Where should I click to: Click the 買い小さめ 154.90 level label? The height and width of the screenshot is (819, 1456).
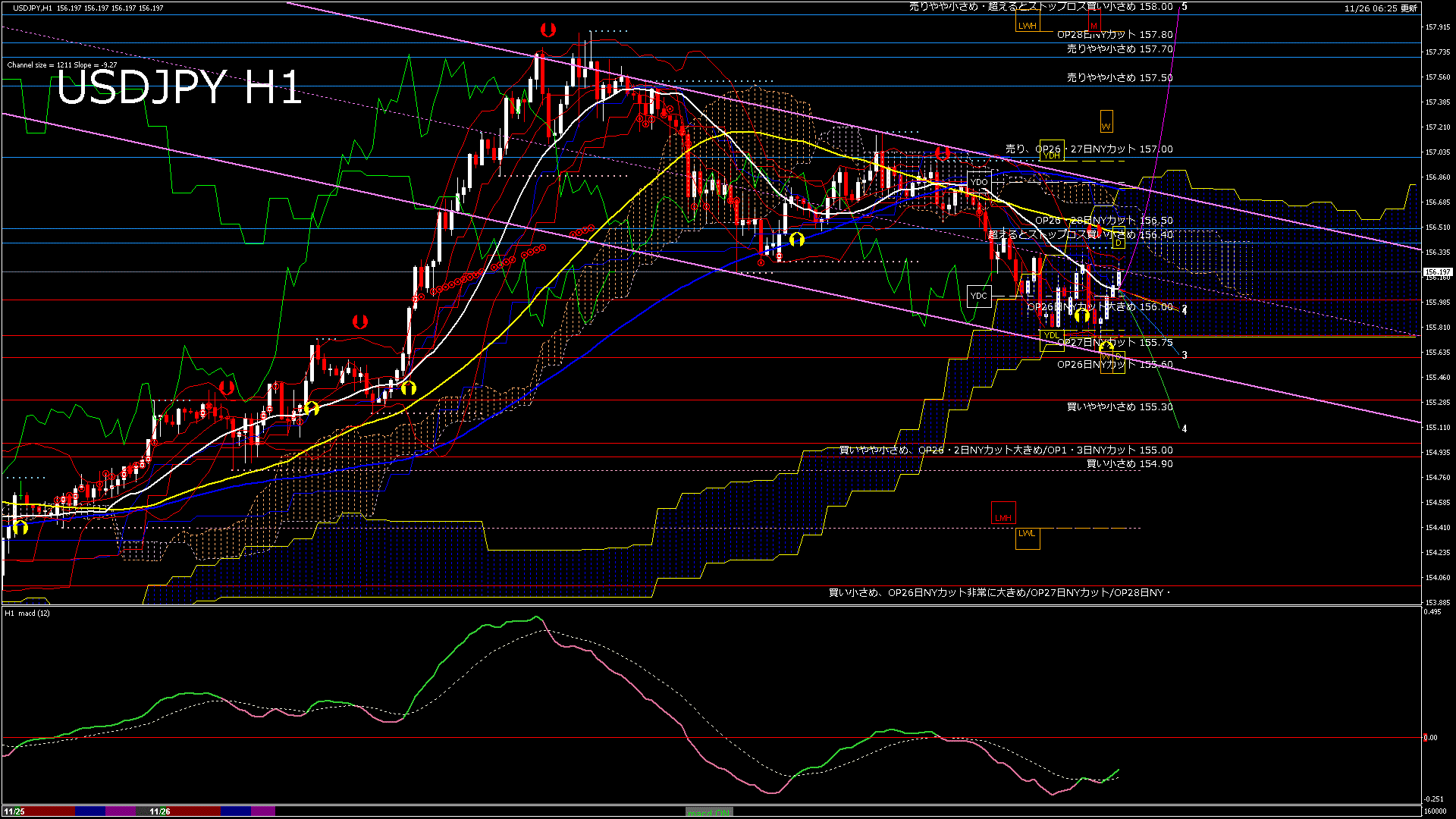point(1129,464)
